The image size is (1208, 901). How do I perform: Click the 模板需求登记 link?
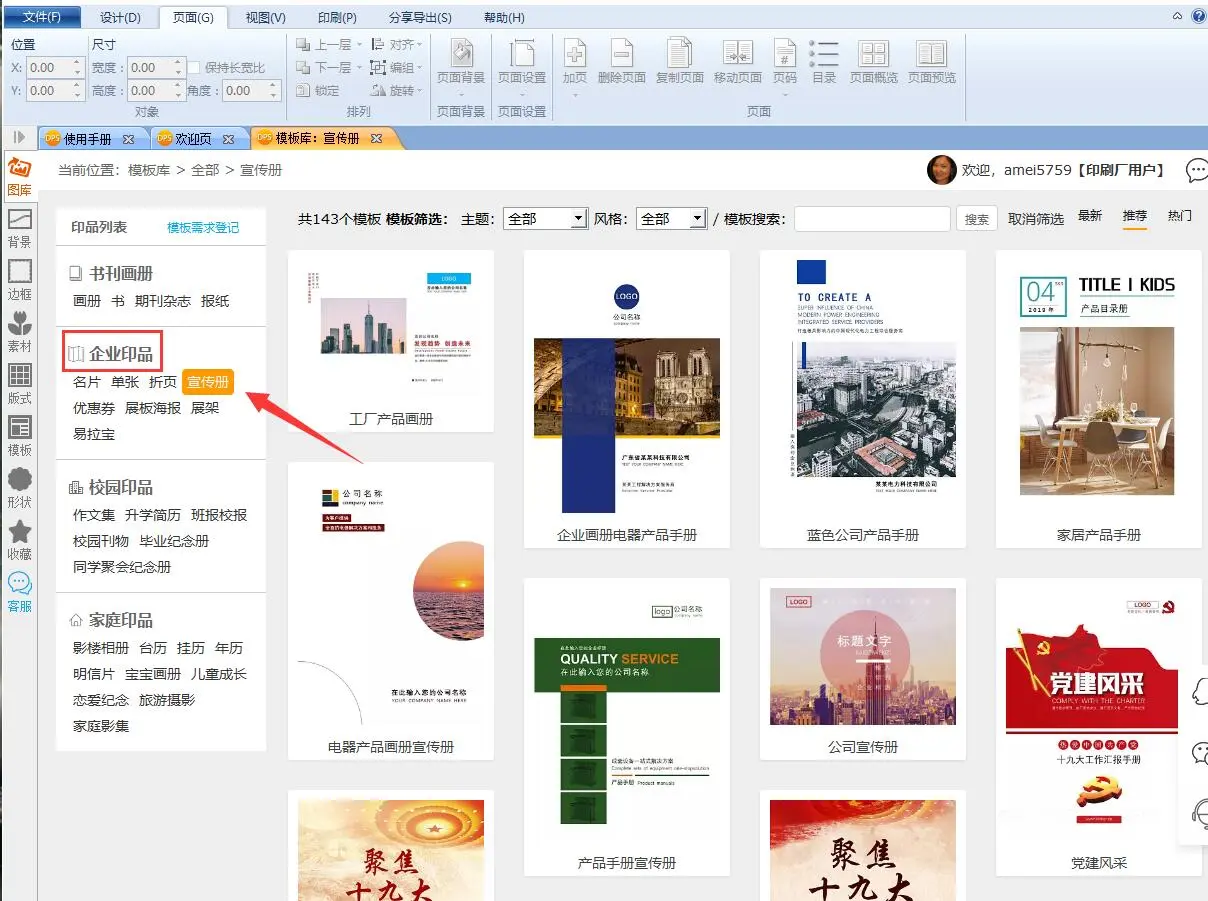pos(203,227)
